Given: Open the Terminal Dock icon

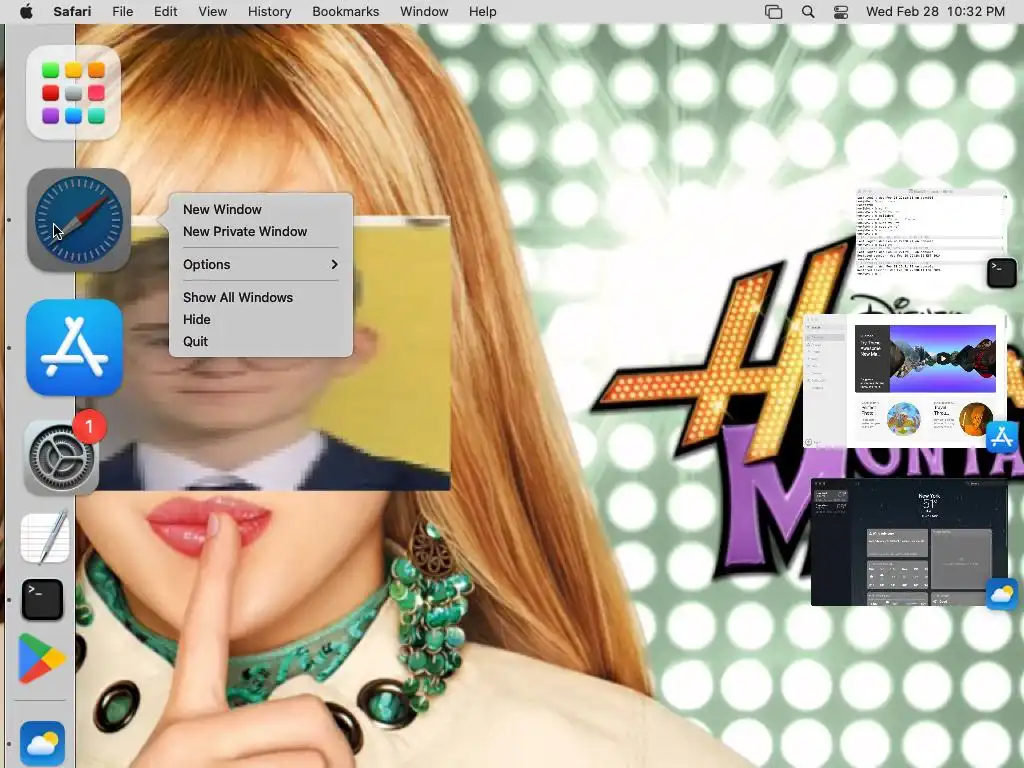Looking at the screenshot, I should click(x=42, y=600).
